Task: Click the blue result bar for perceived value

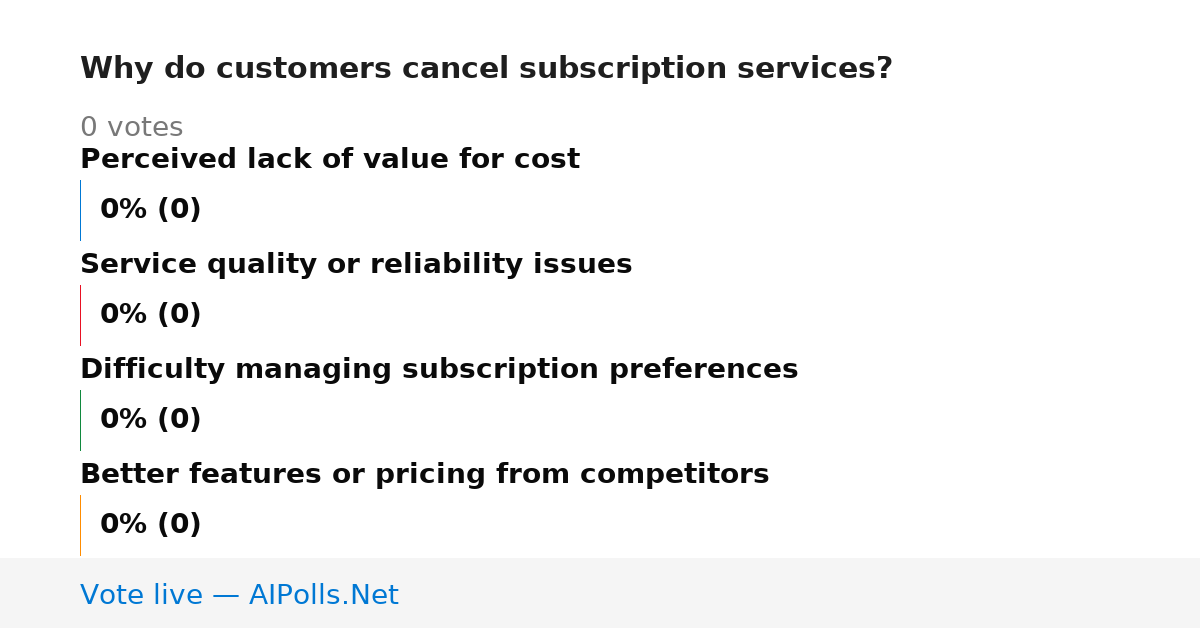Action: click(80, 210)
